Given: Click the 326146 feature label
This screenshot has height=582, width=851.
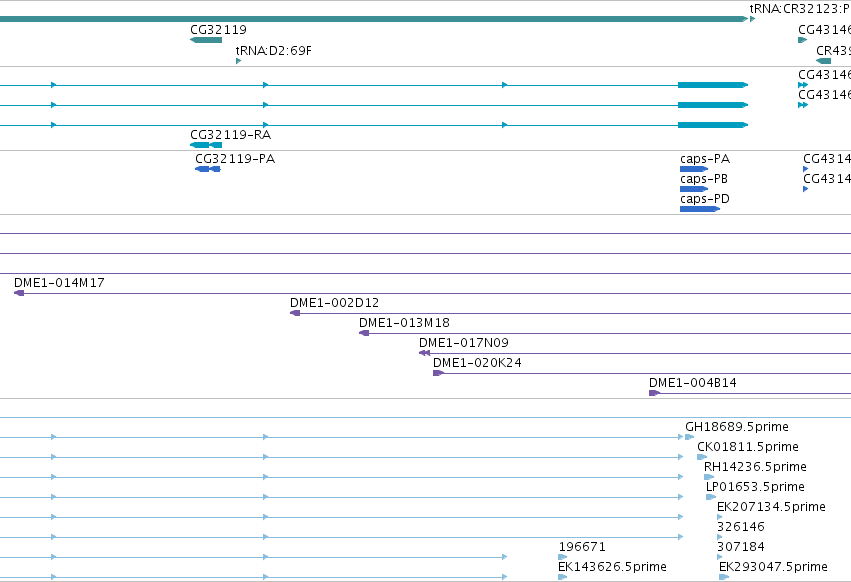Looking at the screenshot, I should tap(740, 527).
